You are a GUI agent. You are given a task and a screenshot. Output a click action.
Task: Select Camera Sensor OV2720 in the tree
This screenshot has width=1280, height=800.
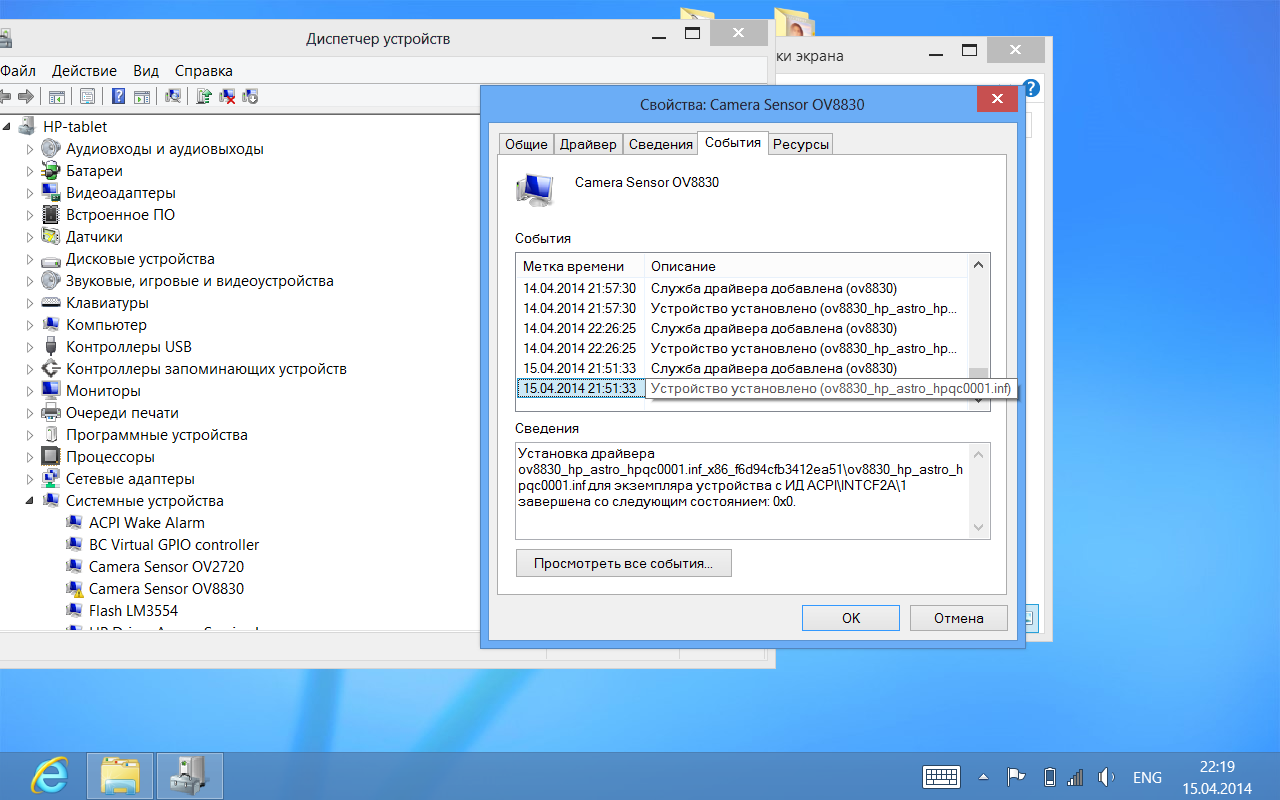(x=166, y=567)
